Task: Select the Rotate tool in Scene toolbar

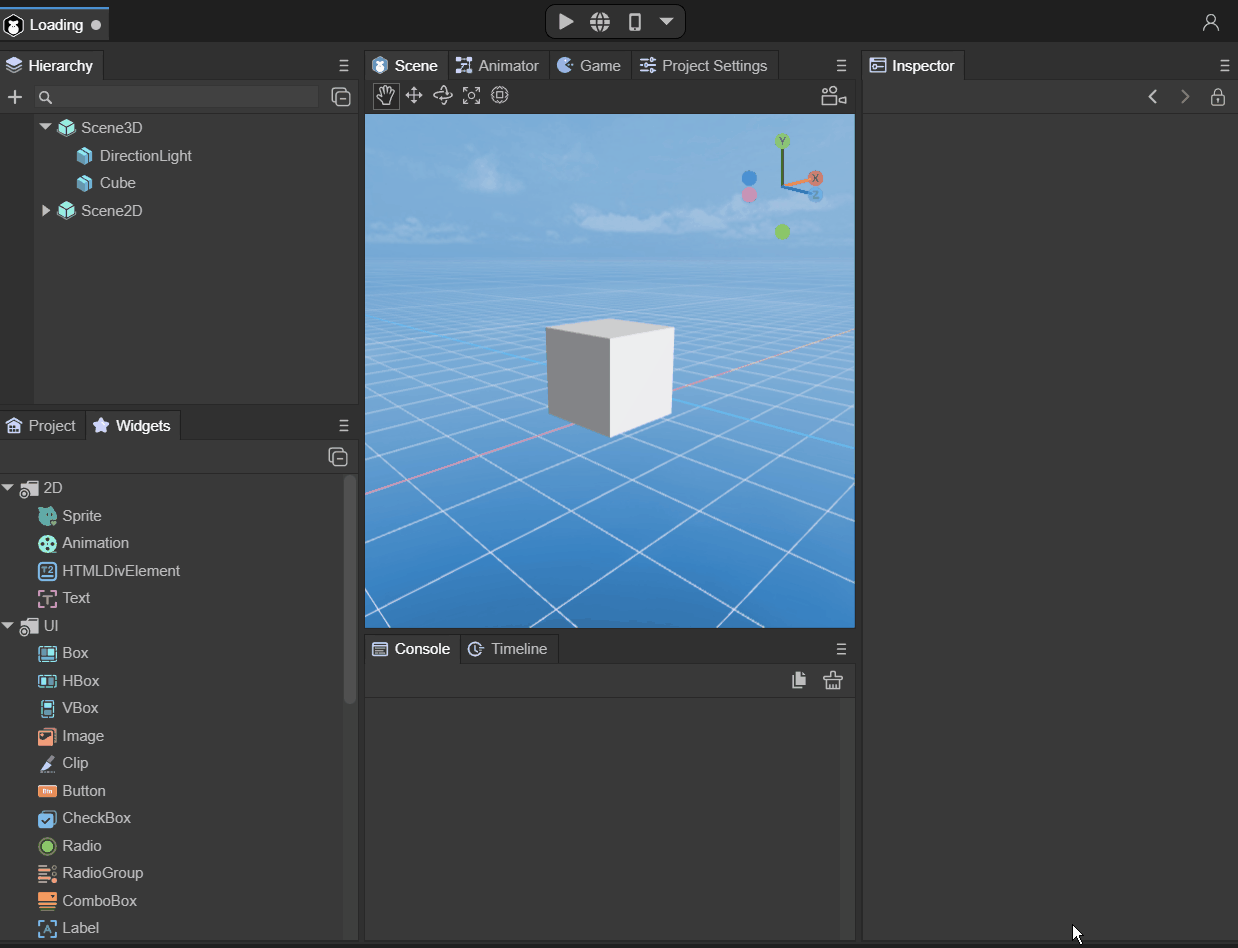Action: coord(443,96)
